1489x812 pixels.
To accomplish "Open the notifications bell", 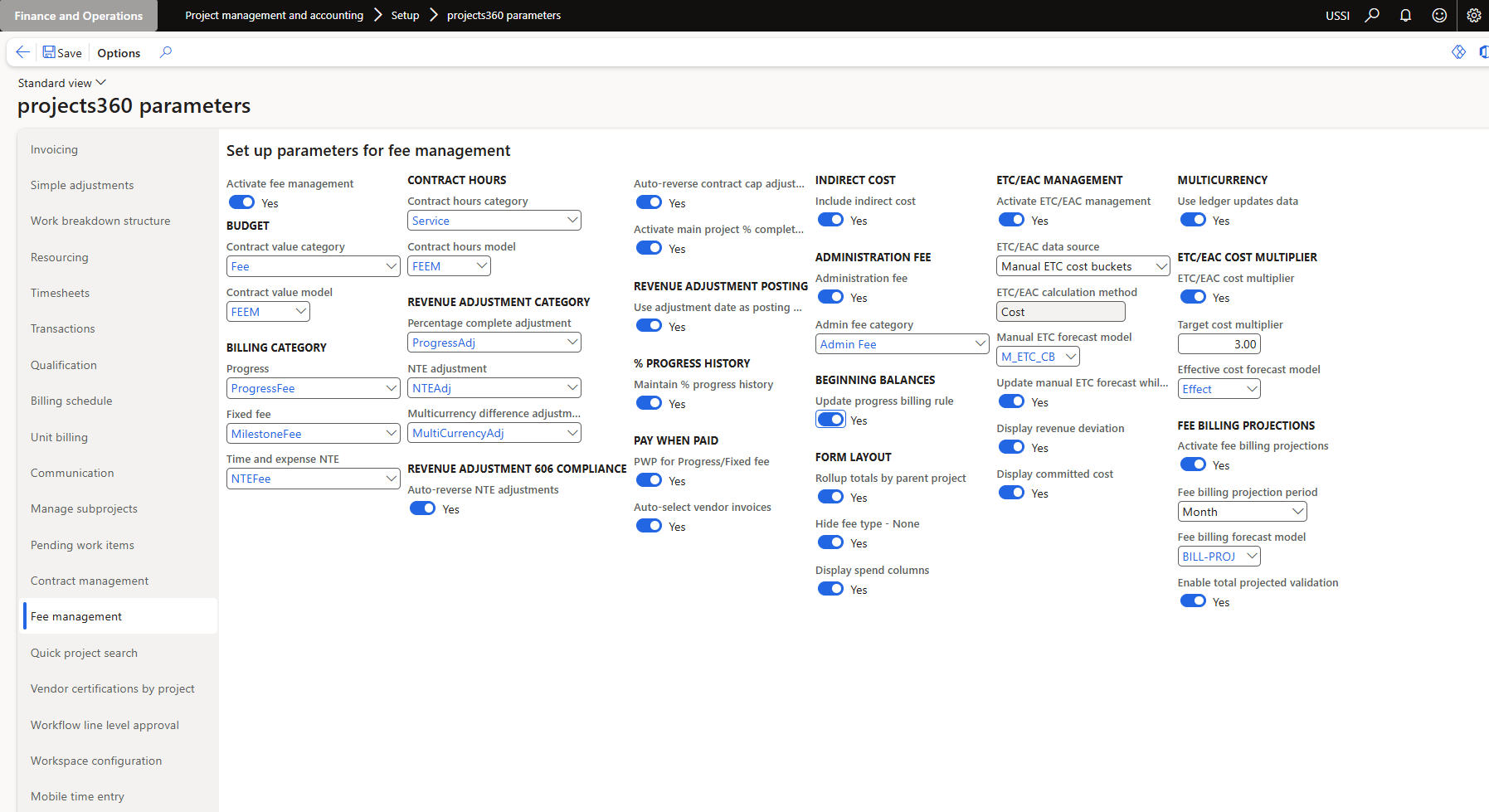I will [1405, 15].
